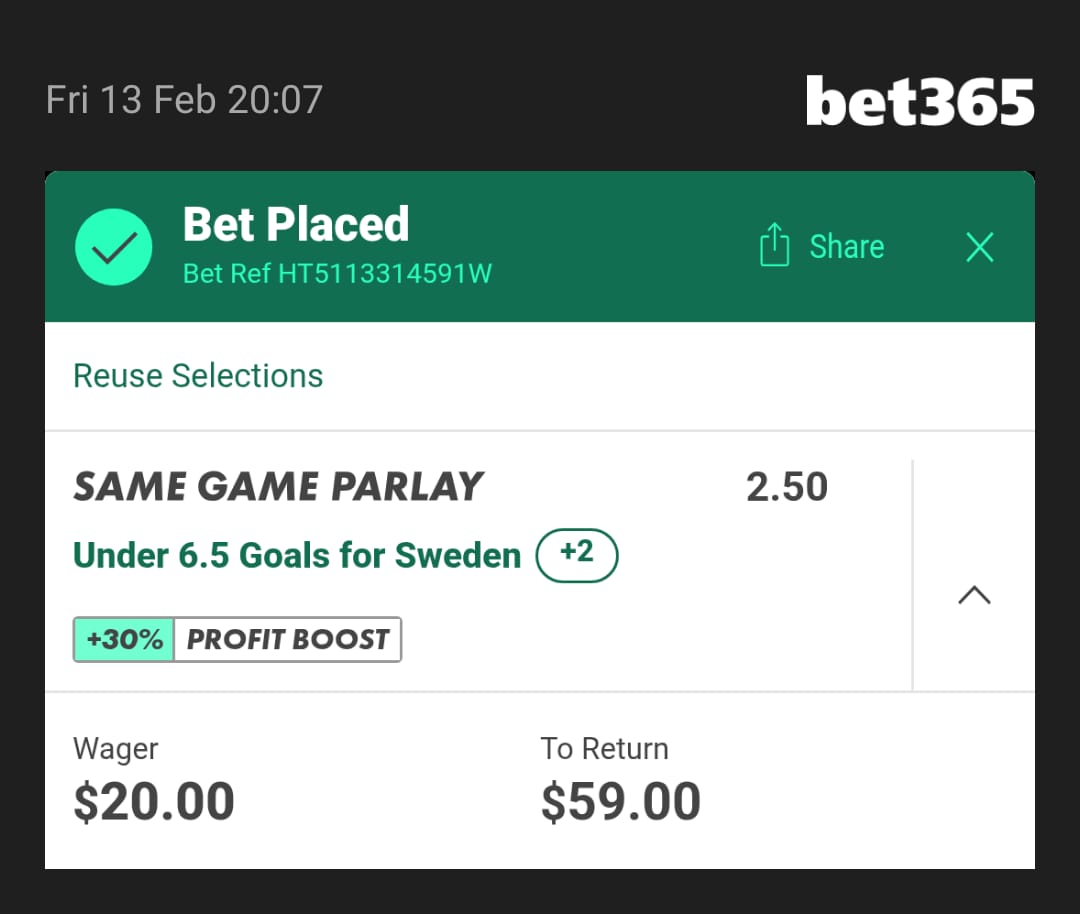Open Under 6.5 Goals for Sweden selection
Screen dimensions: 1080x914
(x=297, y=555)
